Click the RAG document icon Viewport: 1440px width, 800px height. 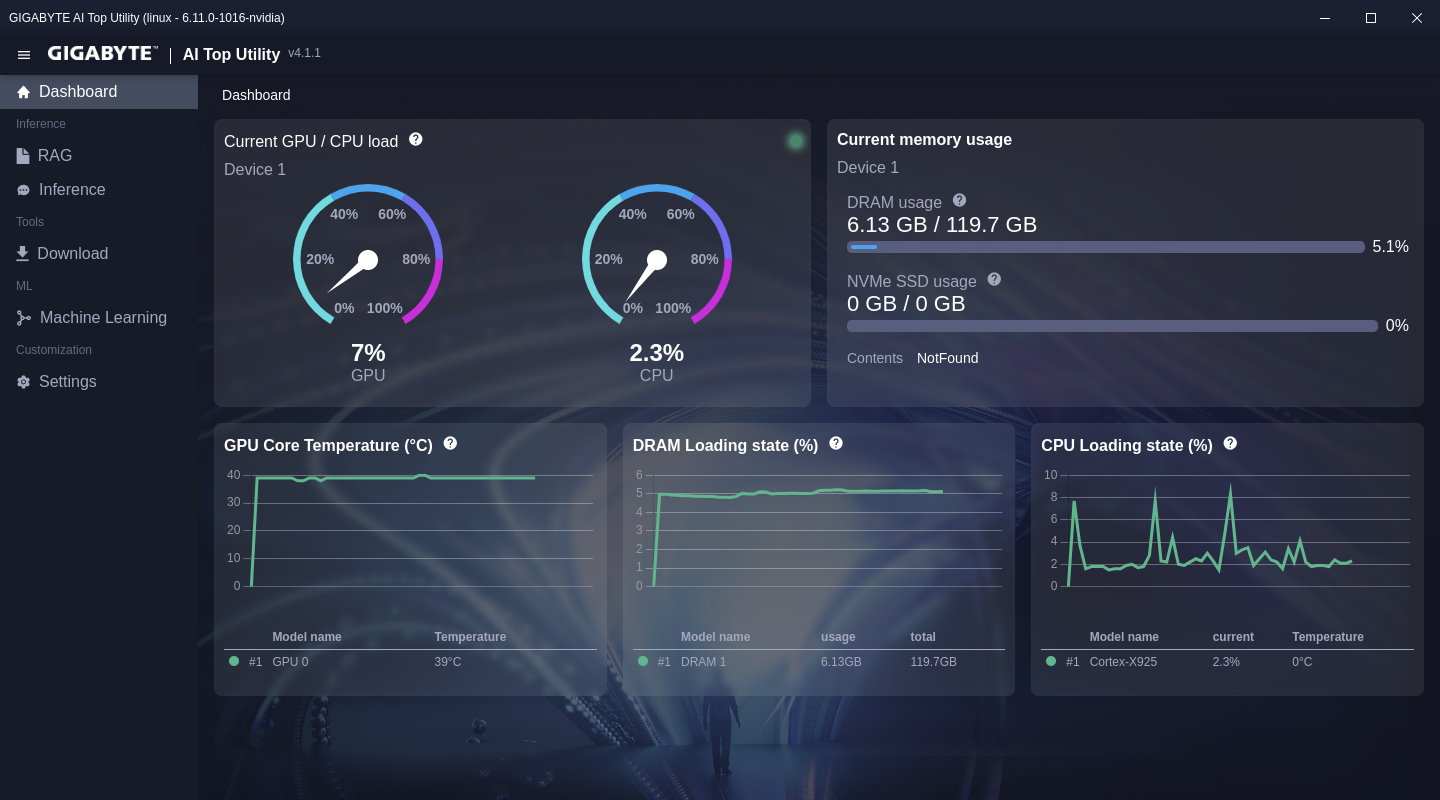(x=22, y=155)
